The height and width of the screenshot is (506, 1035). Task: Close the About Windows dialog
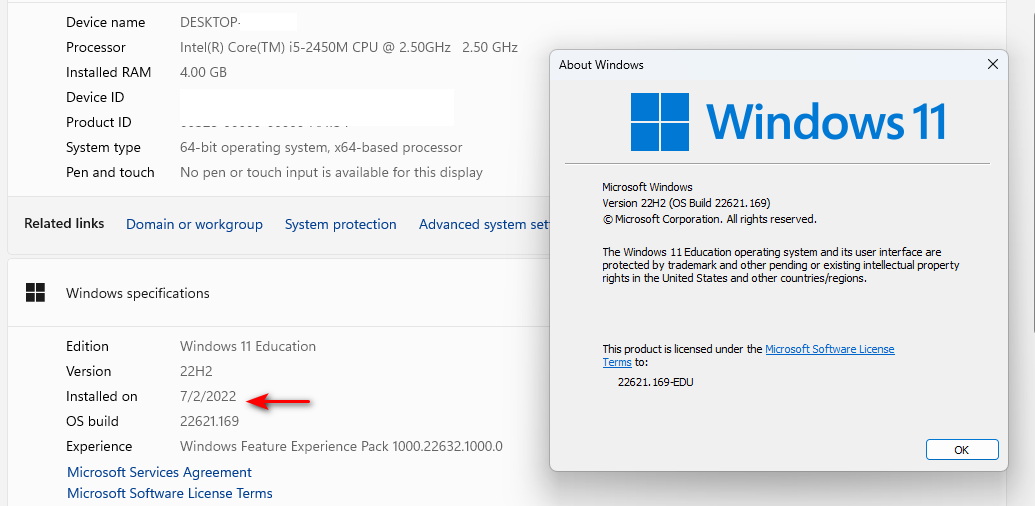point(992,65)
